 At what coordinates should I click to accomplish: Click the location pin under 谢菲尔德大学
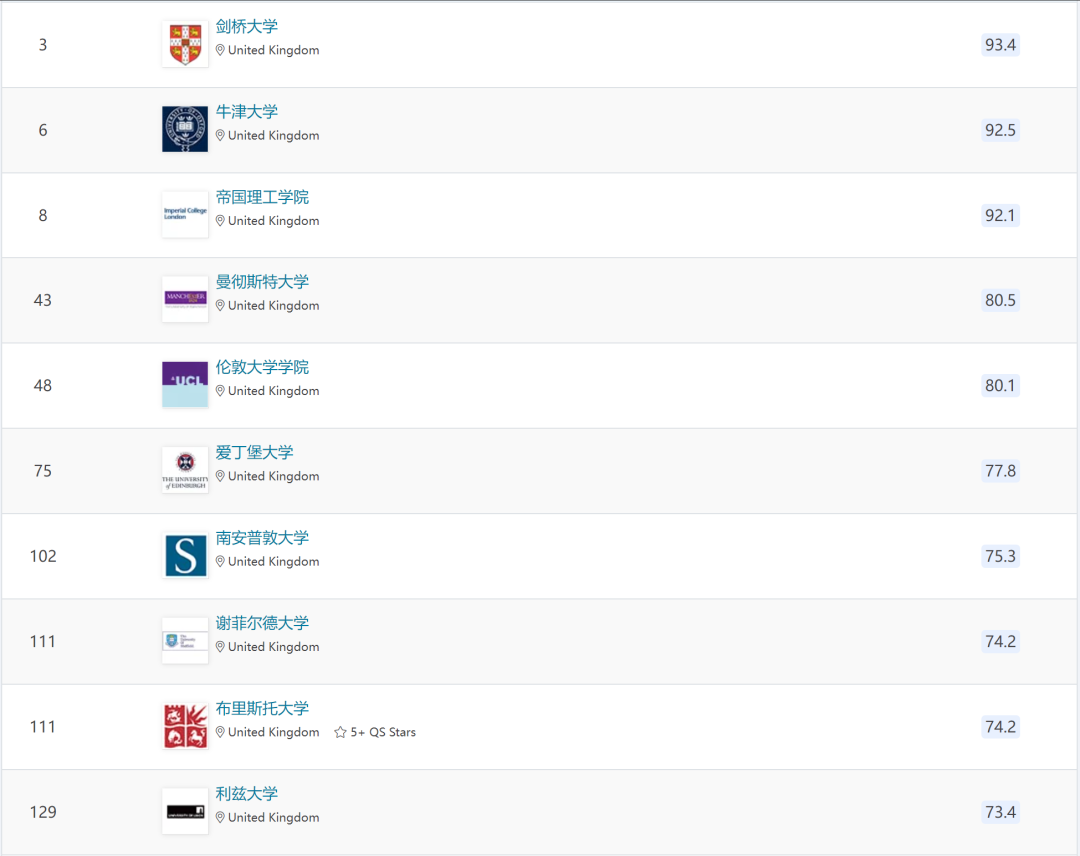(220, 647)
